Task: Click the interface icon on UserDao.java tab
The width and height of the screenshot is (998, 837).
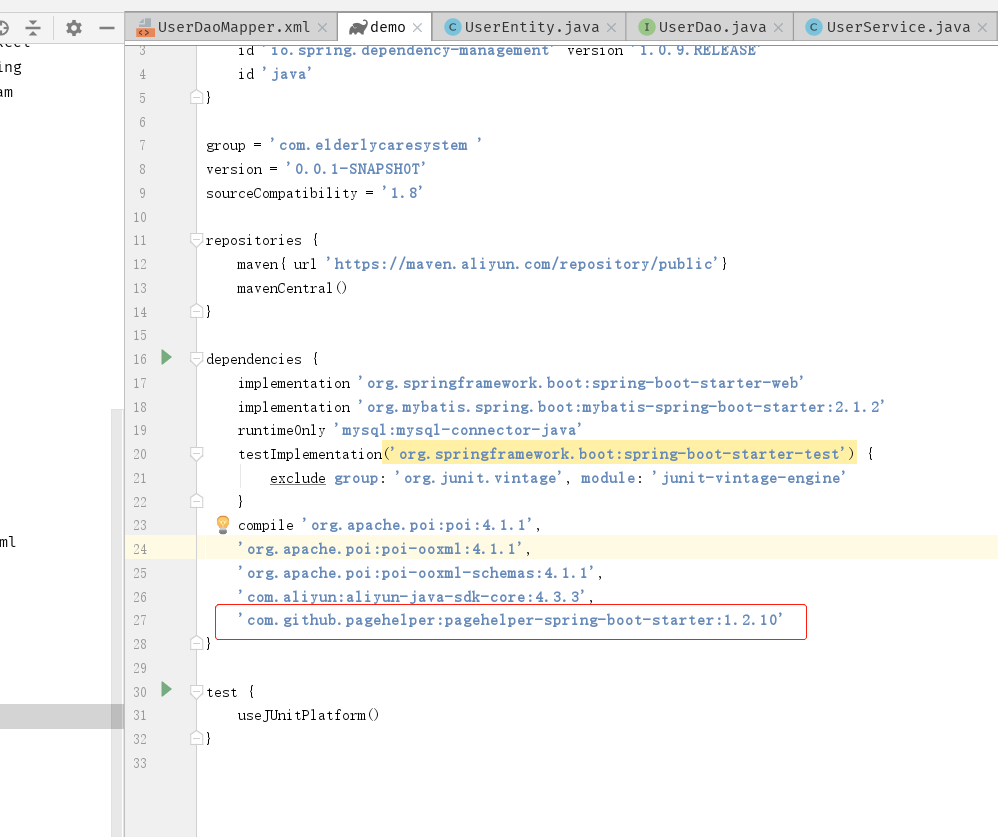Action: tap(647, 27)
